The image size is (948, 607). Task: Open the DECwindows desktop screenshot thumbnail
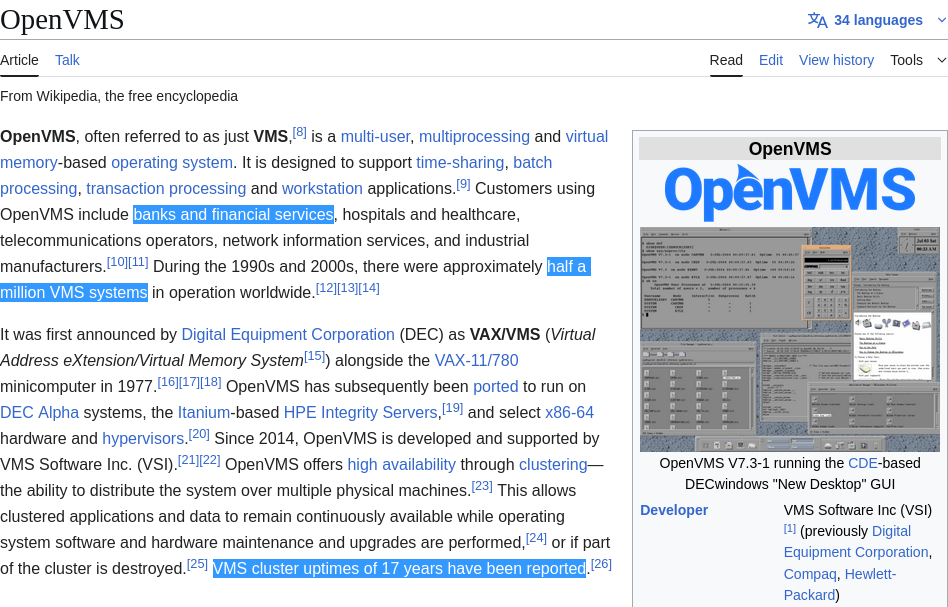pos(790,340)
